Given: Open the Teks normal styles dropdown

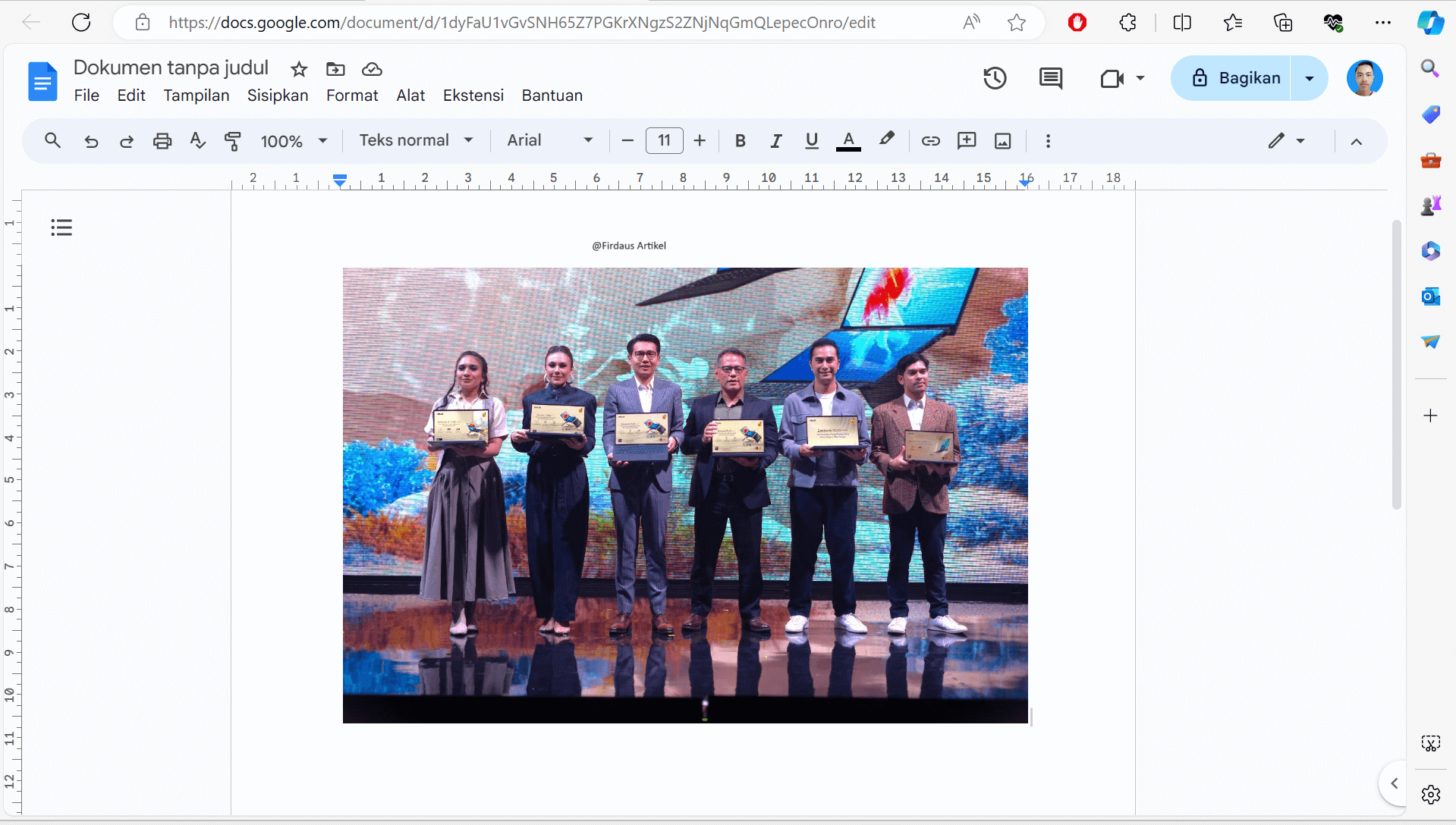Looking at the screenshot, I should click(x=416, y=140).
